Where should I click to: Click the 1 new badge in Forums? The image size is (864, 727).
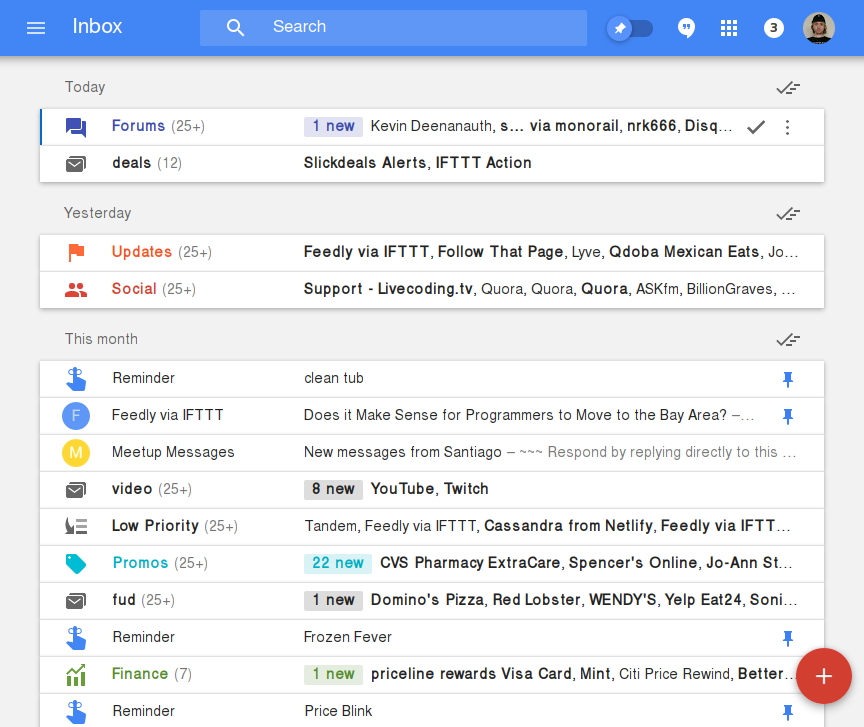(333, 126)
